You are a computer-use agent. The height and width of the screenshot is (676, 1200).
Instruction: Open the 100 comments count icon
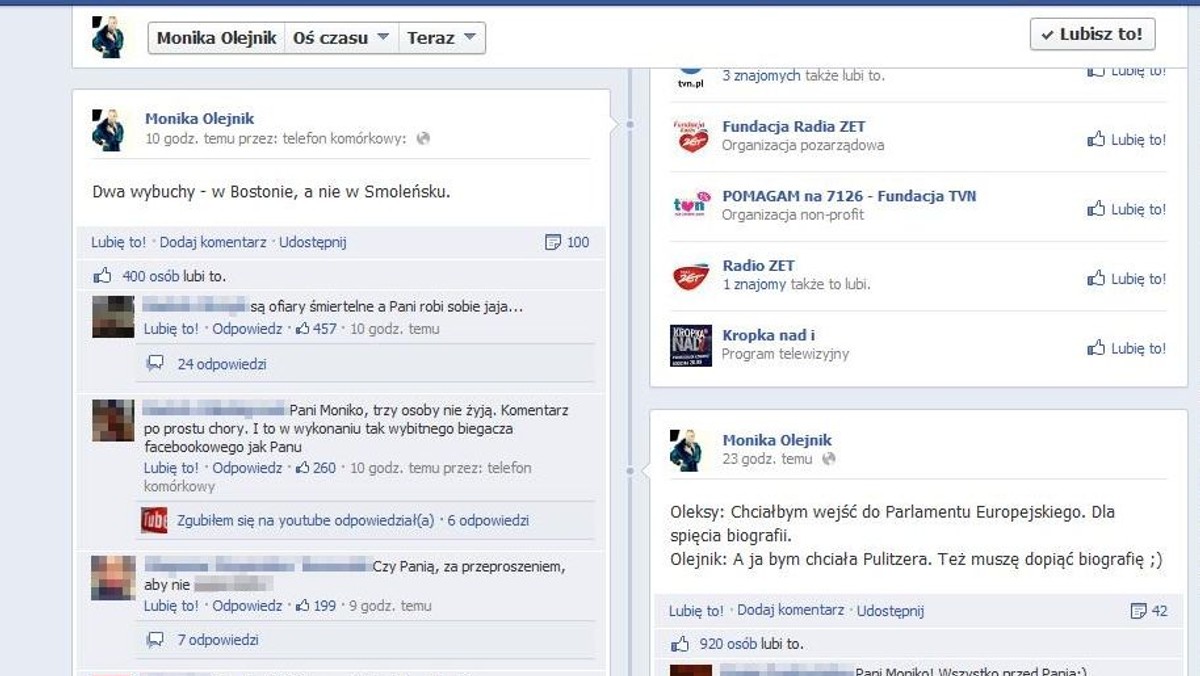tap(567, 242)
